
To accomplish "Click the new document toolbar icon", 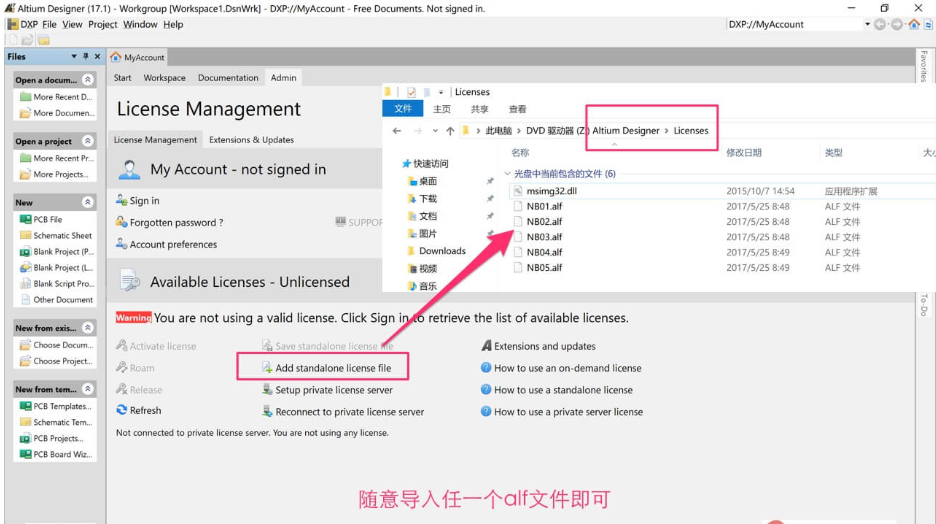I will (x=12, y=40).
